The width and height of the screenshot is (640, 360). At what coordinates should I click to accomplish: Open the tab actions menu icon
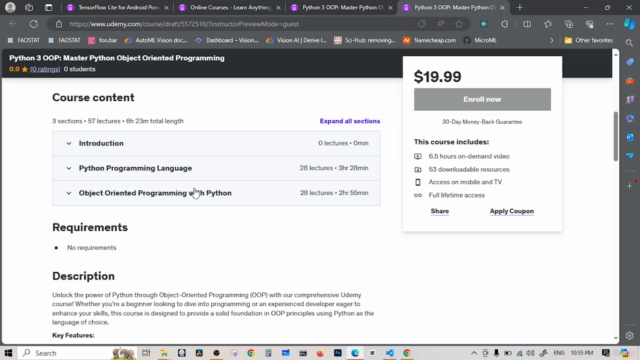pos(48,7)
